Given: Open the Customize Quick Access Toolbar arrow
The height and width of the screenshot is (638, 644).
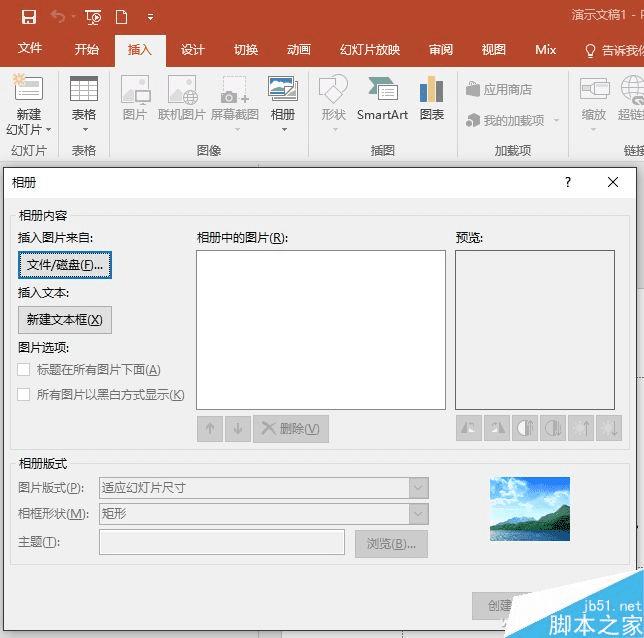Looking at the screenshot, I should (x=150, y=17).
